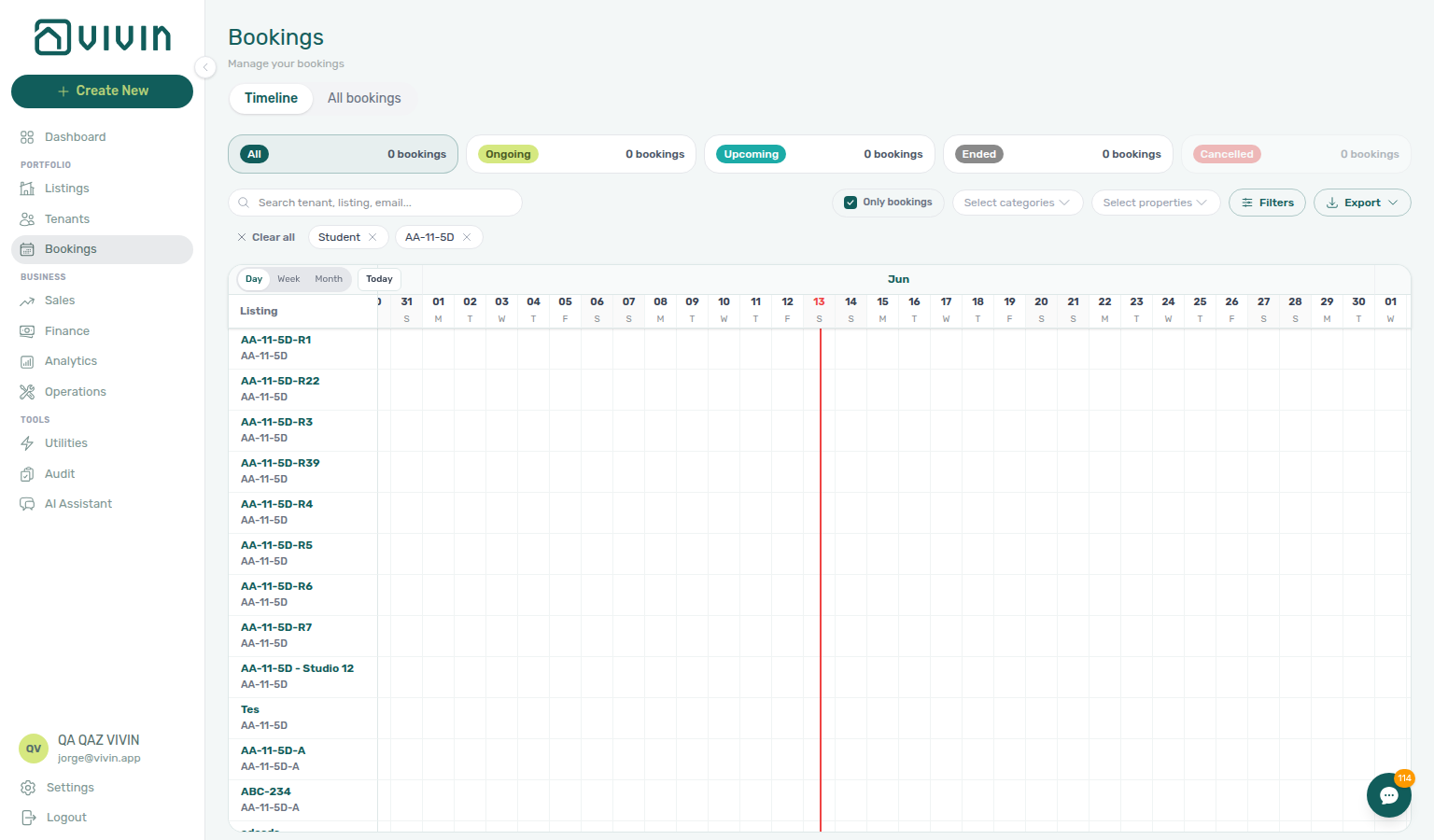Click the search magnifier icon
The width and height of the screenshot is (1434, 840).
pos(244,203)
